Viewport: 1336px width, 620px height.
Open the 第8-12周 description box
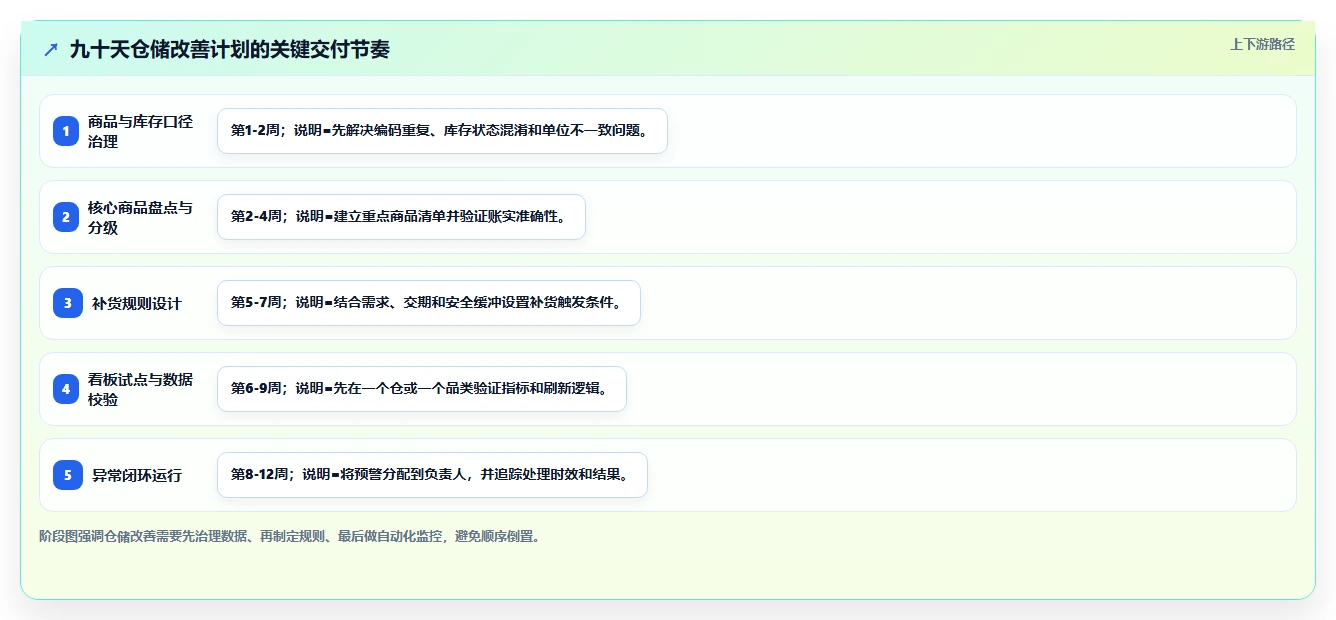pos(432,475)
